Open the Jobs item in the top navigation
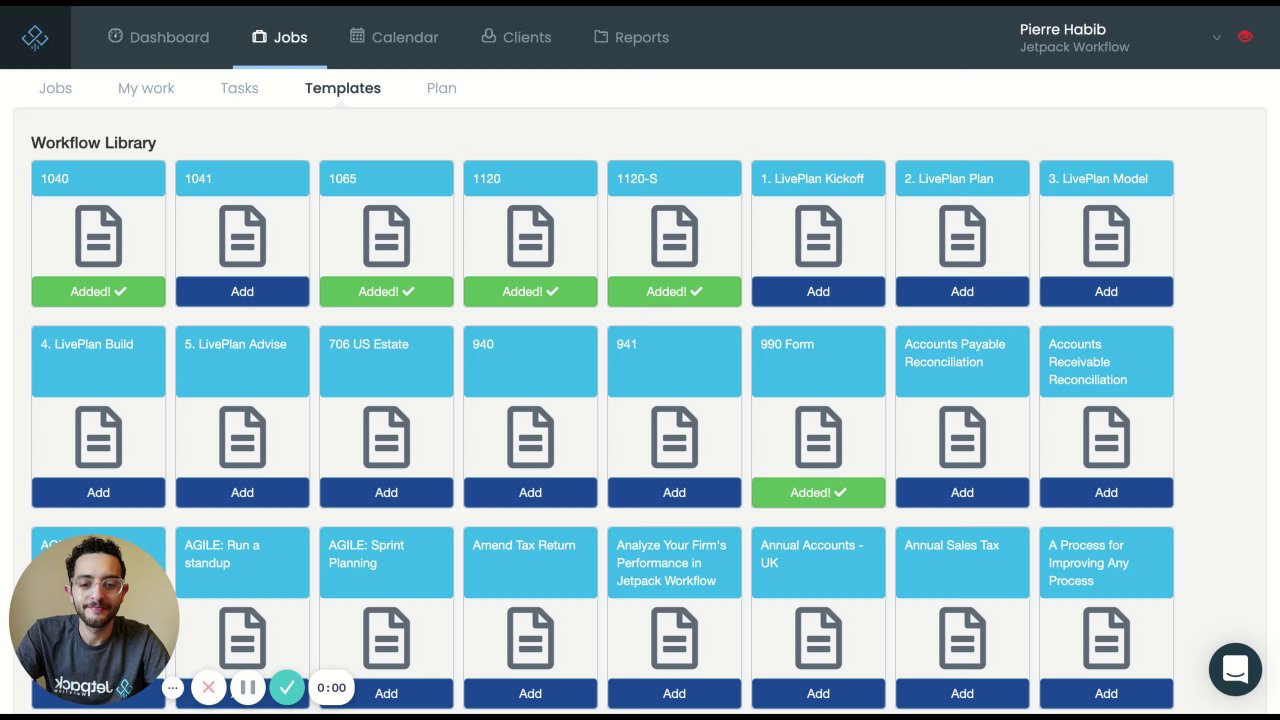This screenshot has height=720, width=1280. 280,37
